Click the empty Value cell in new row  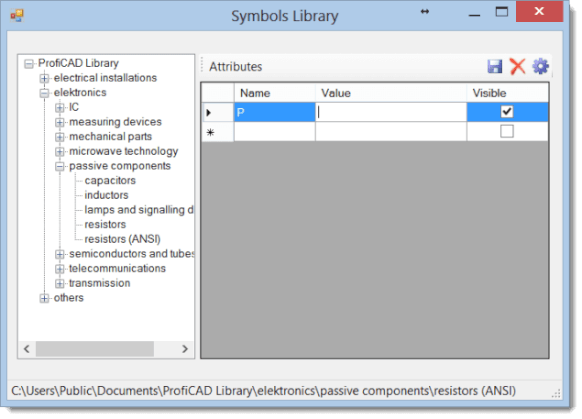tap(391, 132)
